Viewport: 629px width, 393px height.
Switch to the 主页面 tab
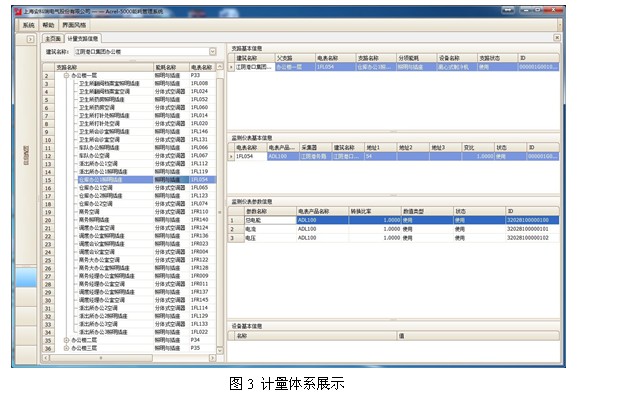(x=53, y=38)
